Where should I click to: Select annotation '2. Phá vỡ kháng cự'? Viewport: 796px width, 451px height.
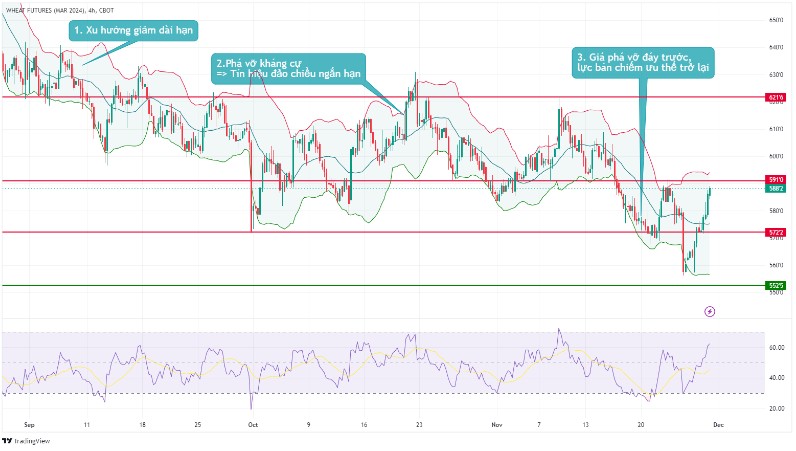coord(290,68)
